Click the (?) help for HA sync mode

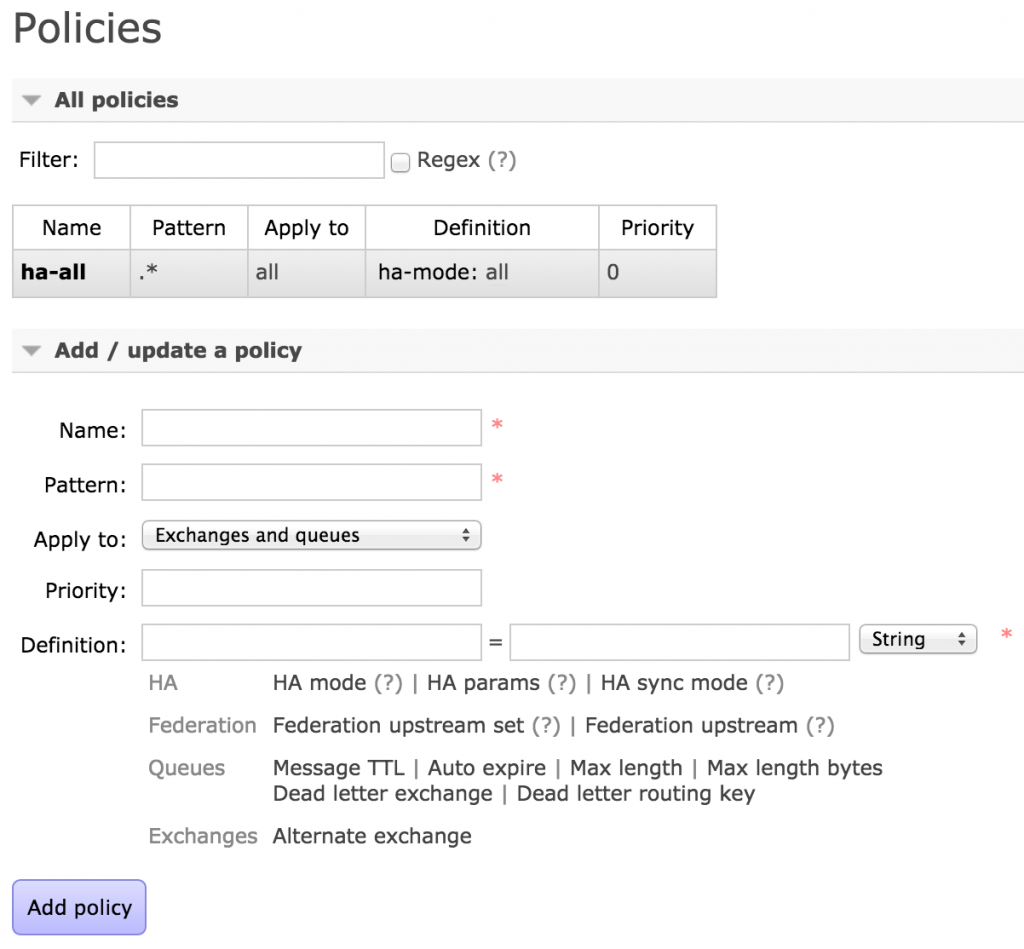tap(769, 683)
